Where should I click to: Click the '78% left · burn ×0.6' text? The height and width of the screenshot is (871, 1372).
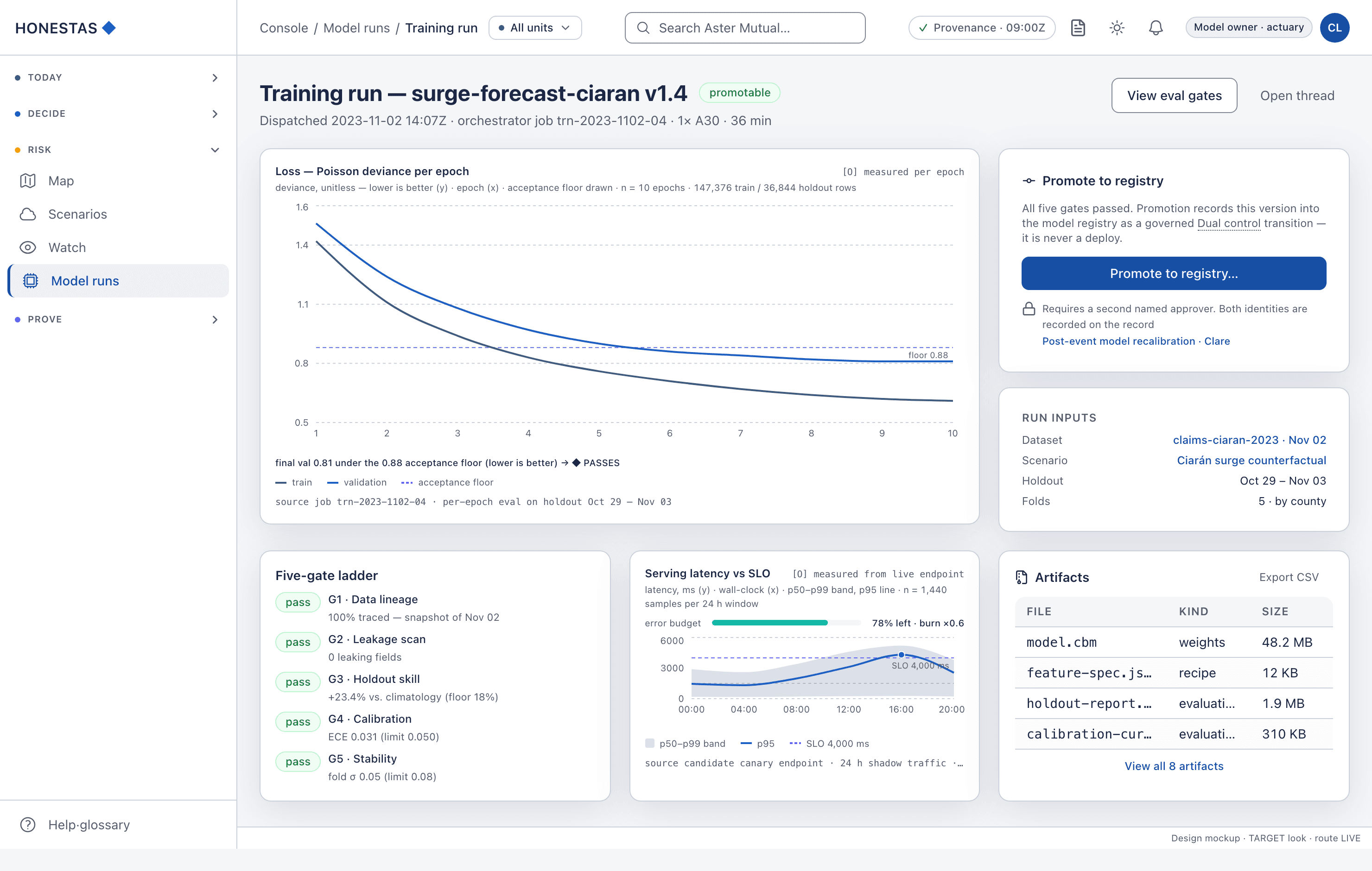pyautogui.click(x=917, y=623)
